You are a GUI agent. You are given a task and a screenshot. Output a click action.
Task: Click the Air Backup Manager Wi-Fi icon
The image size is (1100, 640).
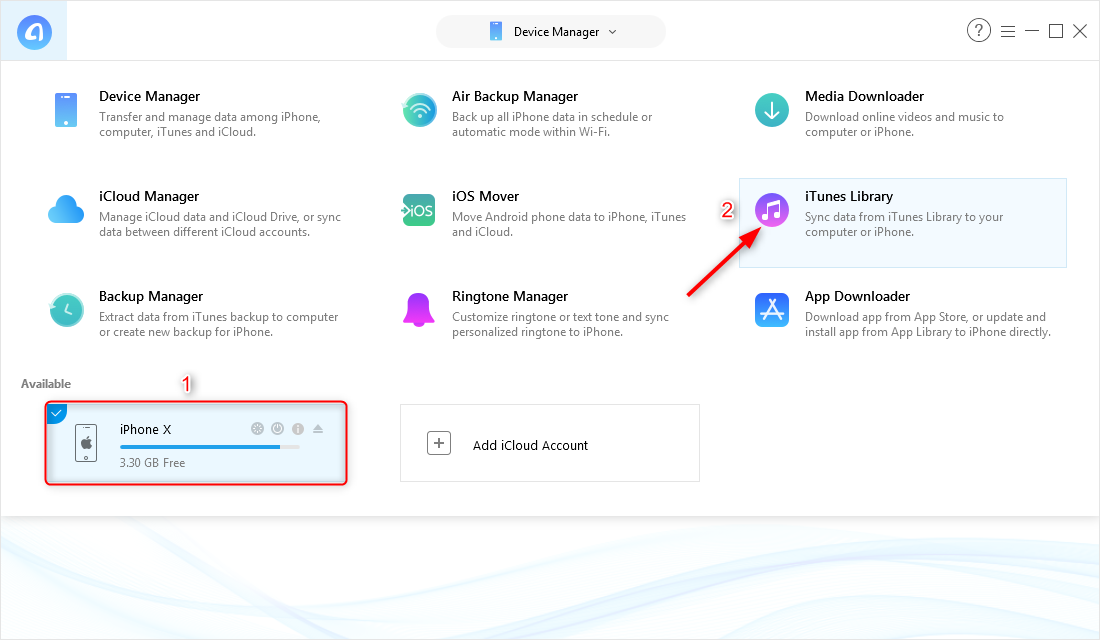(420, 110)
